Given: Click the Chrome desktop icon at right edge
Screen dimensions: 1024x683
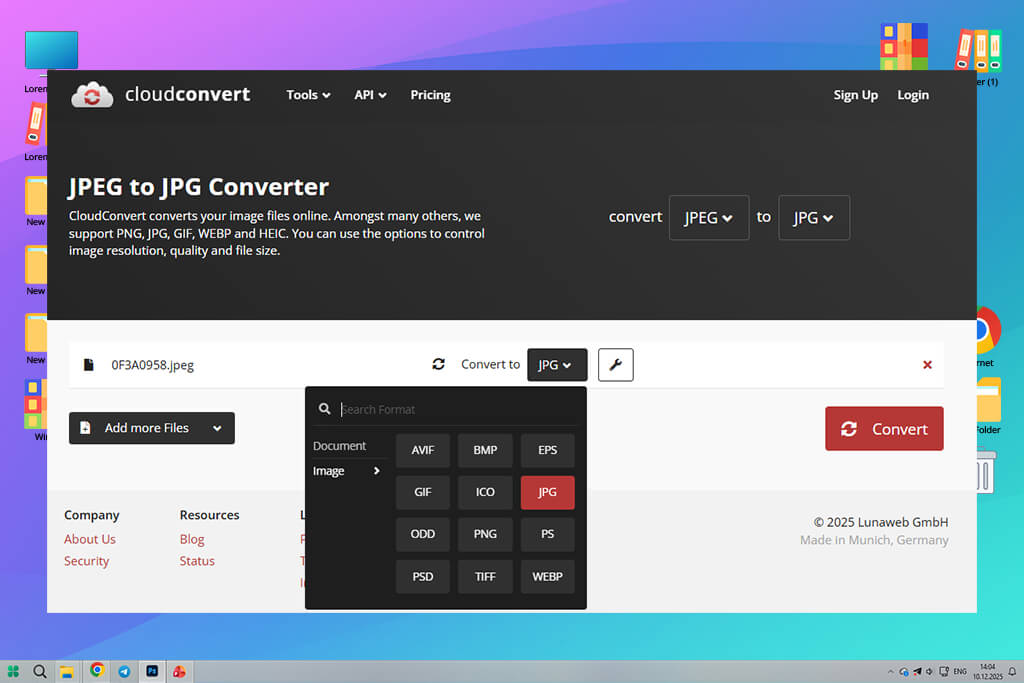Looking at the screenshot, I should [989, 330].
